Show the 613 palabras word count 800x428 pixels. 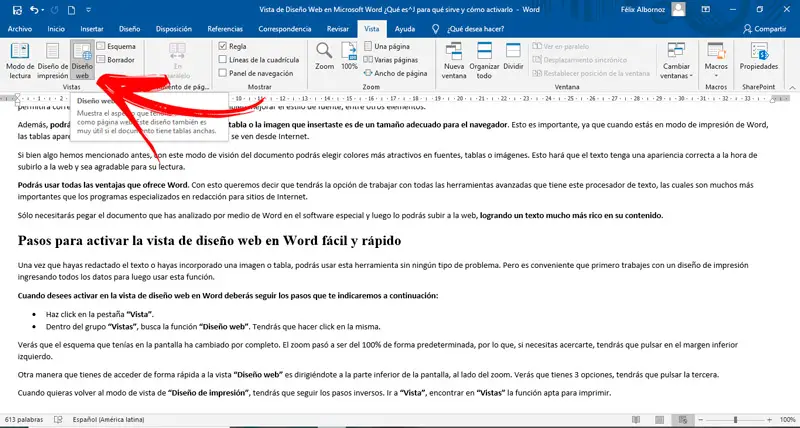[24, 419]
